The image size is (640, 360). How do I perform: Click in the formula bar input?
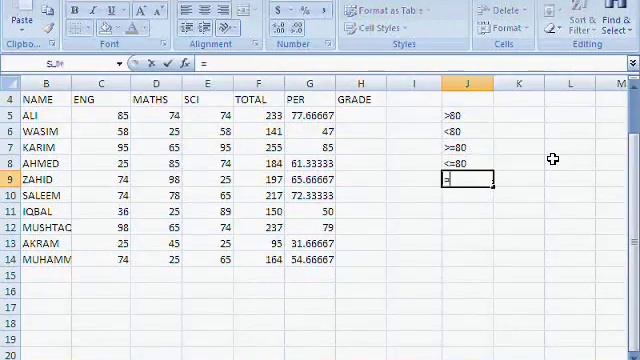411,64
